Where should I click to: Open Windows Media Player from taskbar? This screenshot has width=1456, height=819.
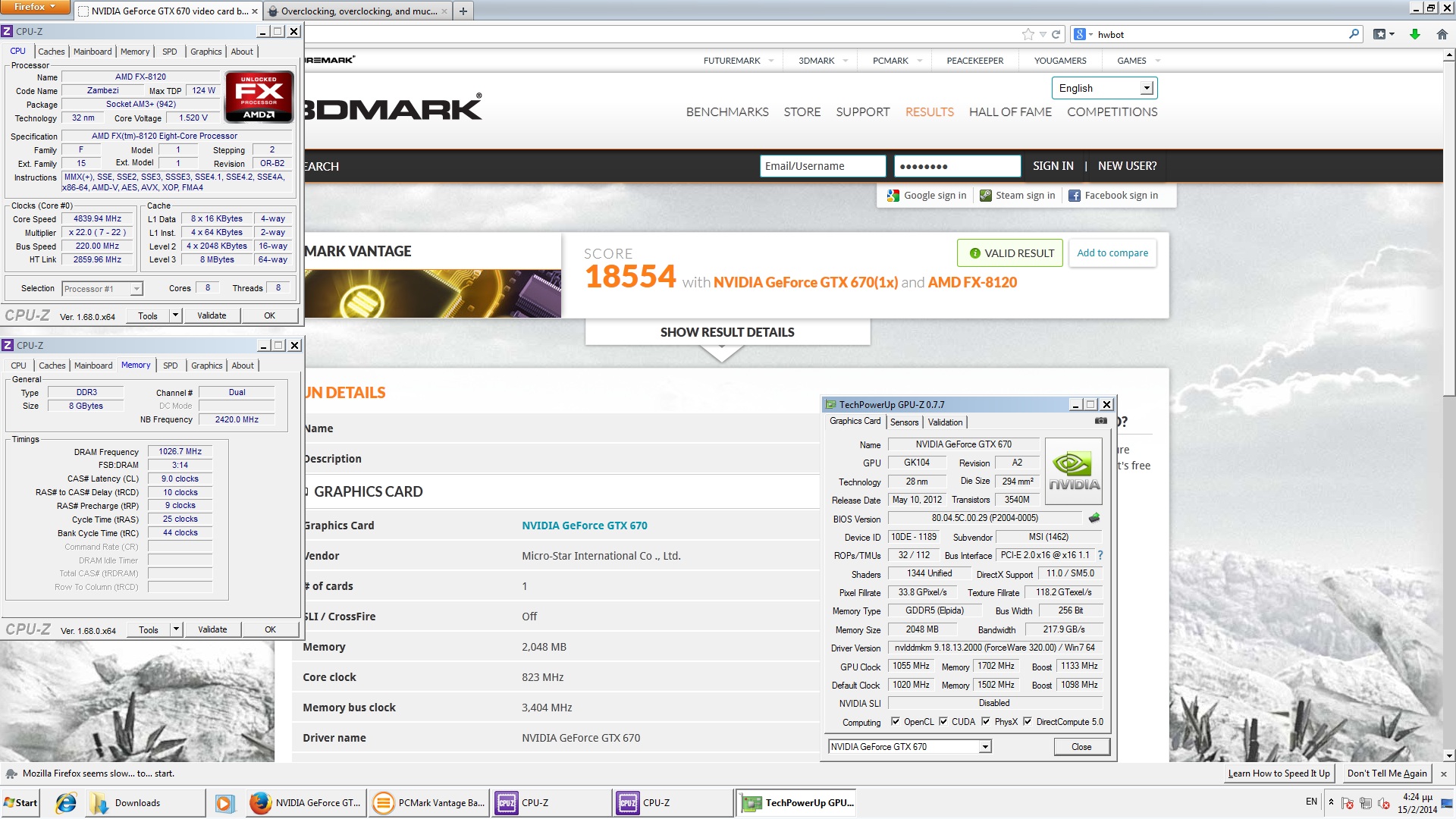pos(224,803)
